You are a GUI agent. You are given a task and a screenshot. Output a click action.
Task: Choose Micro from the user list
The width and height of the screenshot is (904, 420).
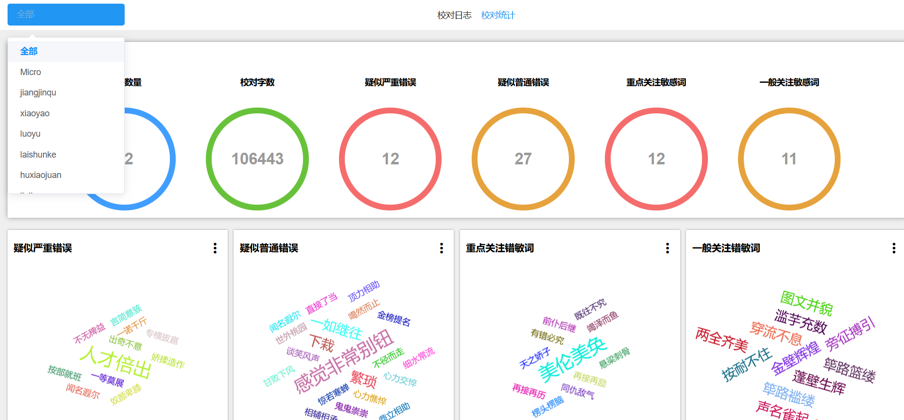(31, 72)
